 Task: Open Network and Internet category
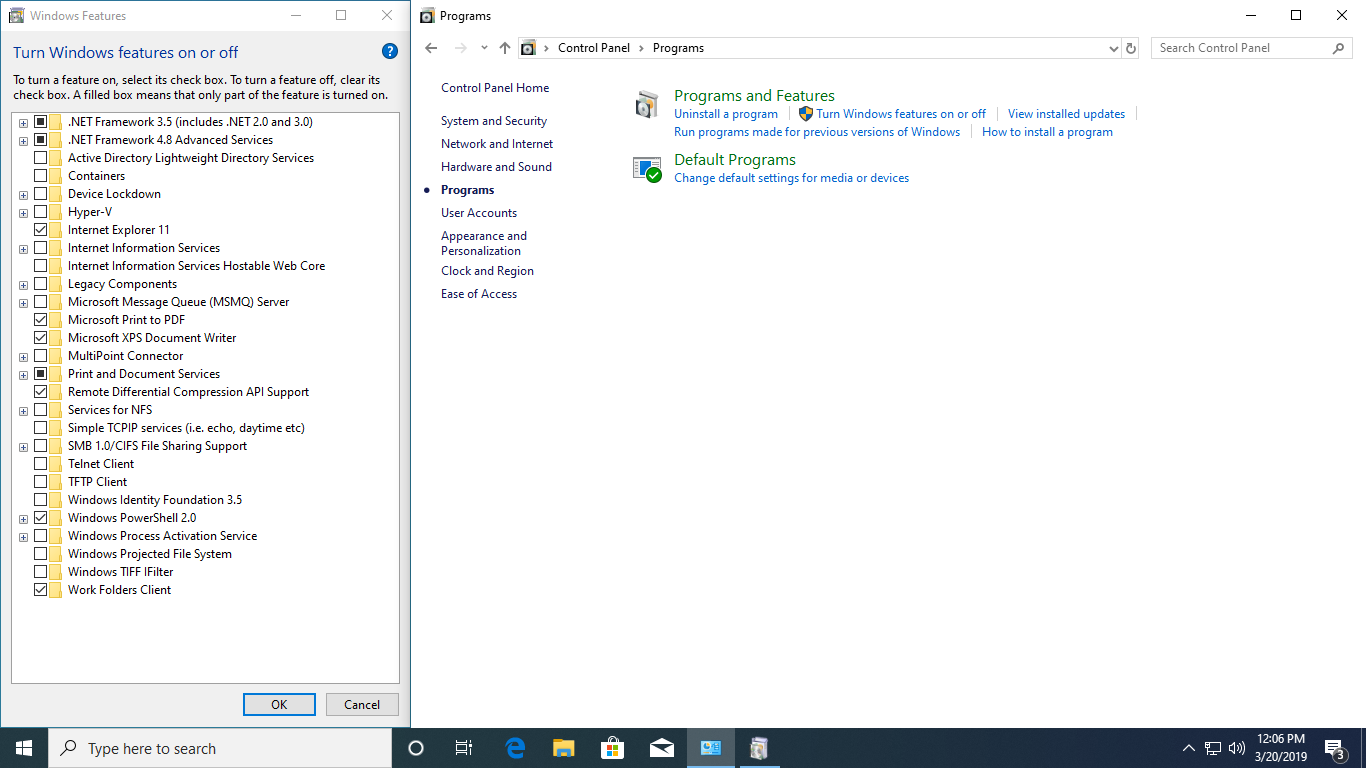pyautogui.click(x=497, y=144)
